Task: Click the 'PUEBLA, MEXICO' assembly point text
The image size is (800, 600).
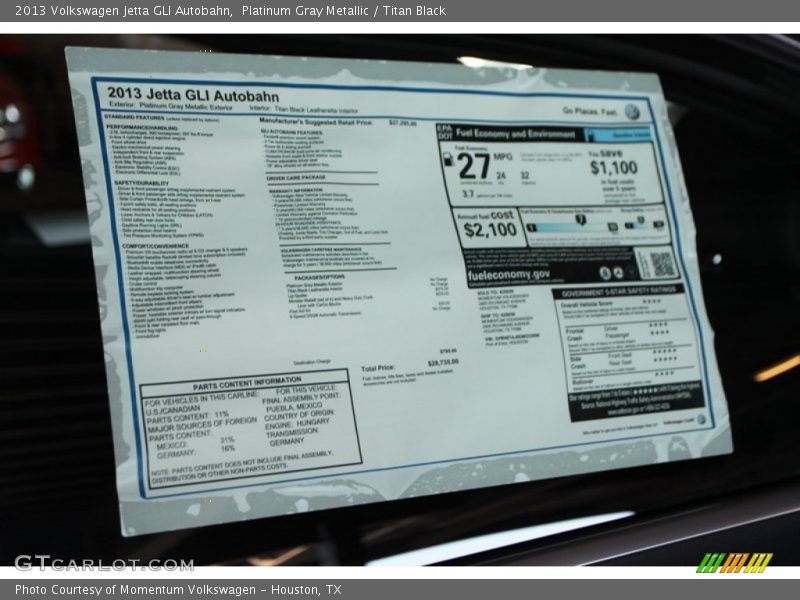Action: tap(294, 408)
